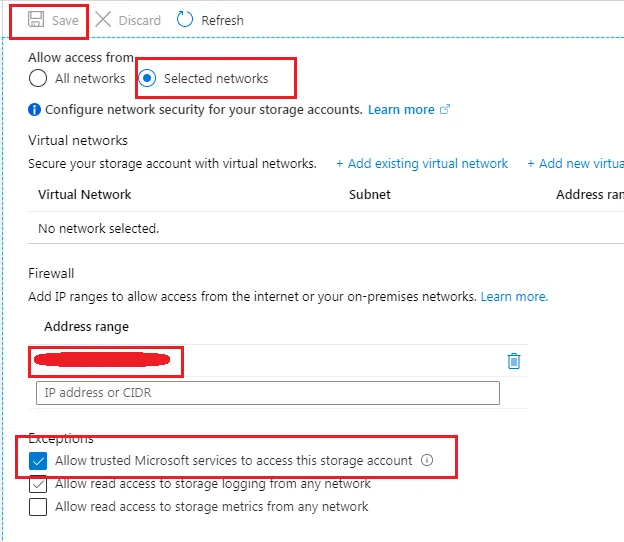The width and height of the screenshot is (624, 542).
Task: Open Firewall section's Learn more link
Action: click(x=514, y=296)
